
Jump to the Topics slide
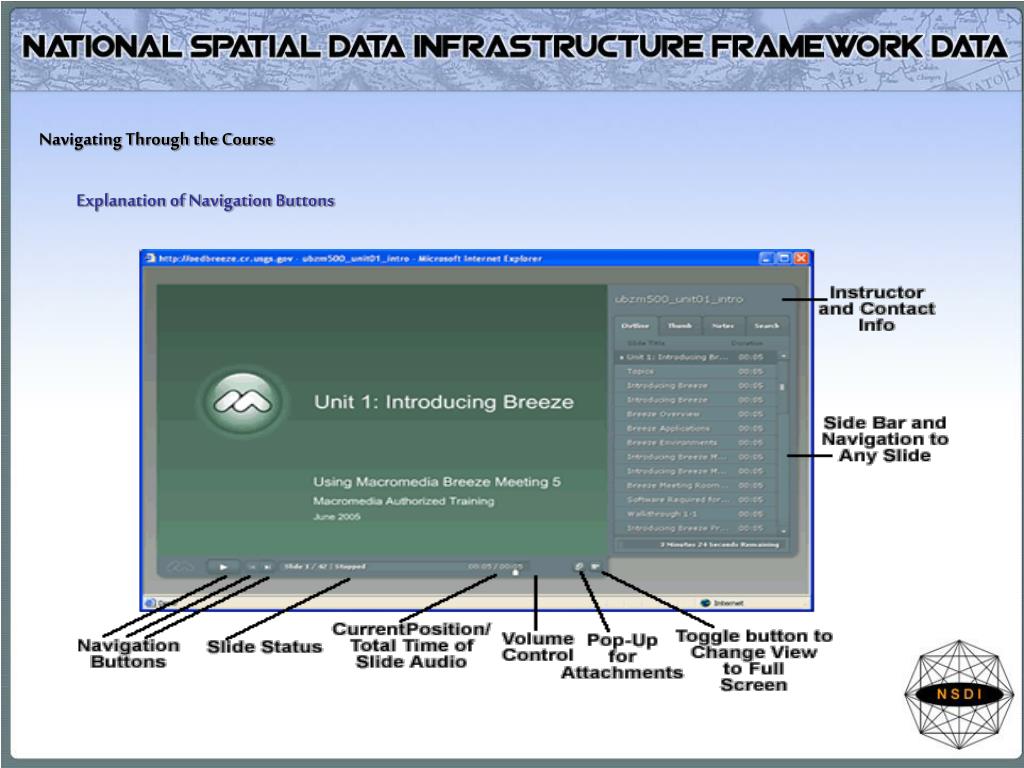coord(696,371)
